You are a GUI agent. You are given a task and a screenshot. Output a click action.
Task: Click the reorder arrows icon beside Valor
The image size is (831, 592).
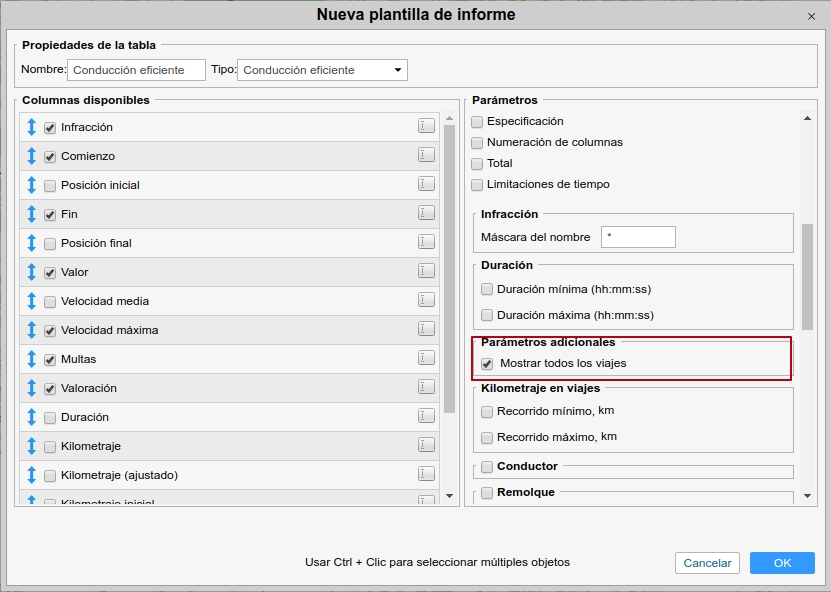[x=31, y=272]
